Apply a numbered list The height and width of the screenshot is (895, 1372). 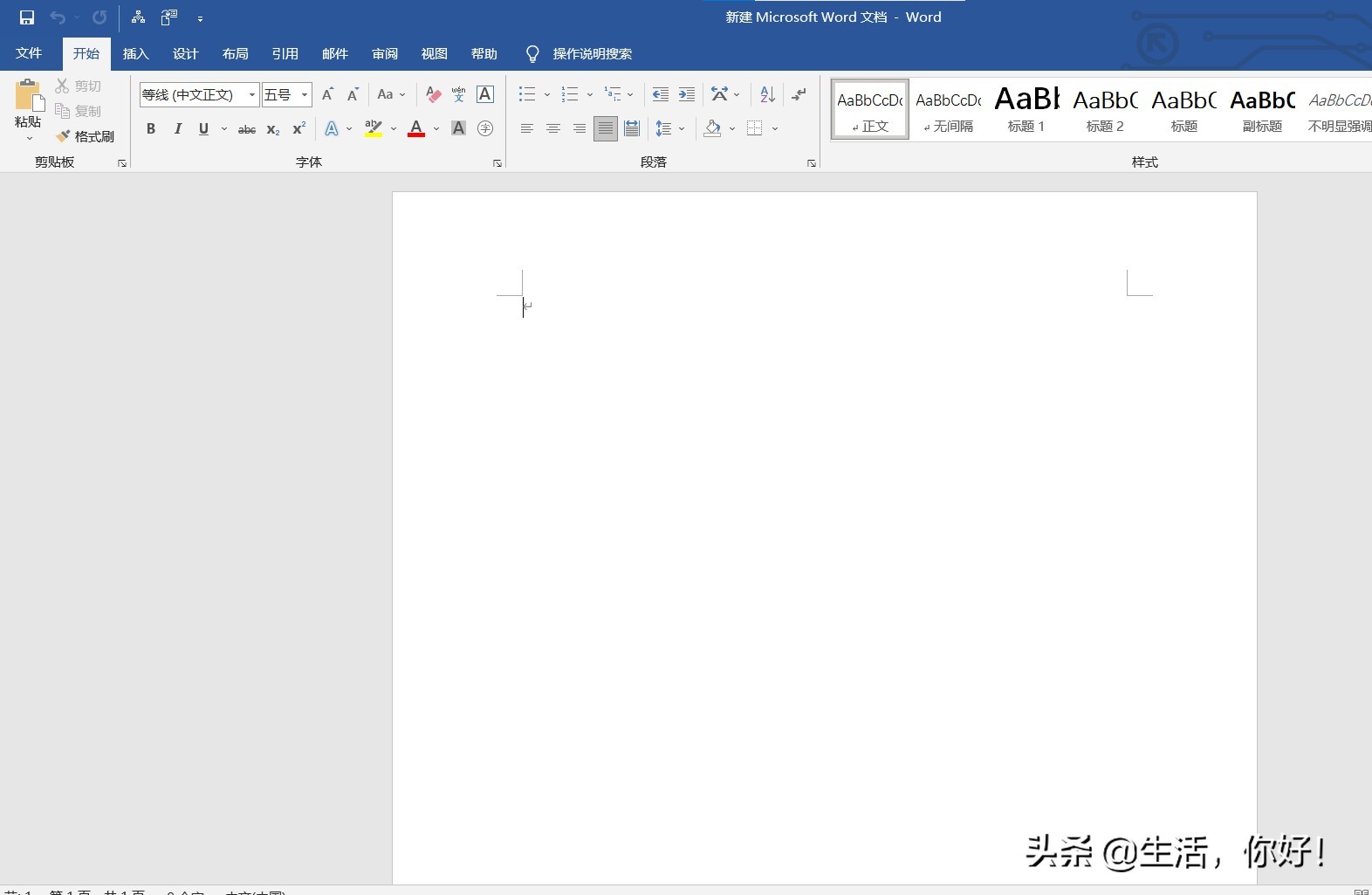(570, 94)
